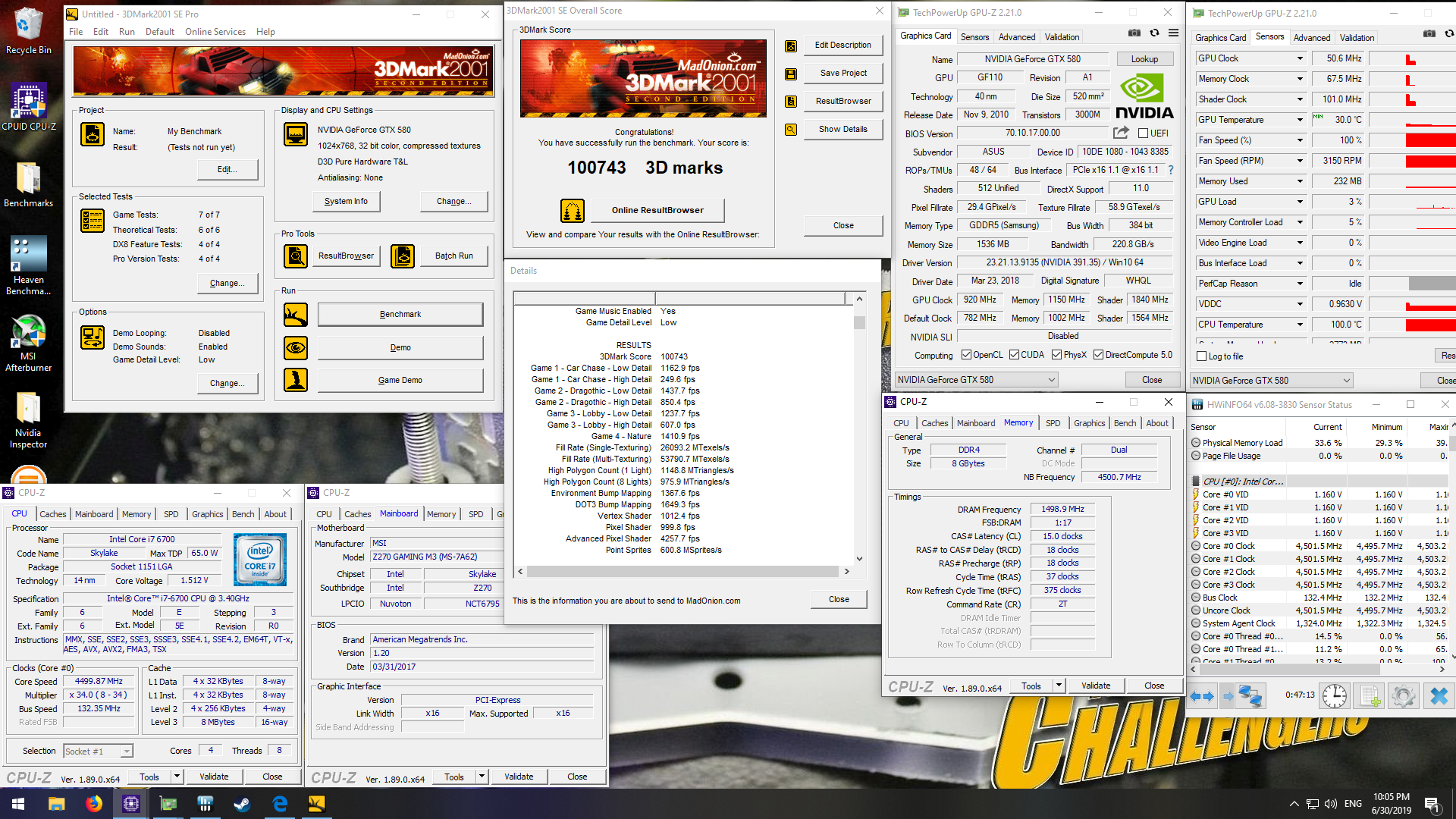Click the Edit Description icon in Overall Score
This screenshot has height=819, width=1456.
click(791, 45)
